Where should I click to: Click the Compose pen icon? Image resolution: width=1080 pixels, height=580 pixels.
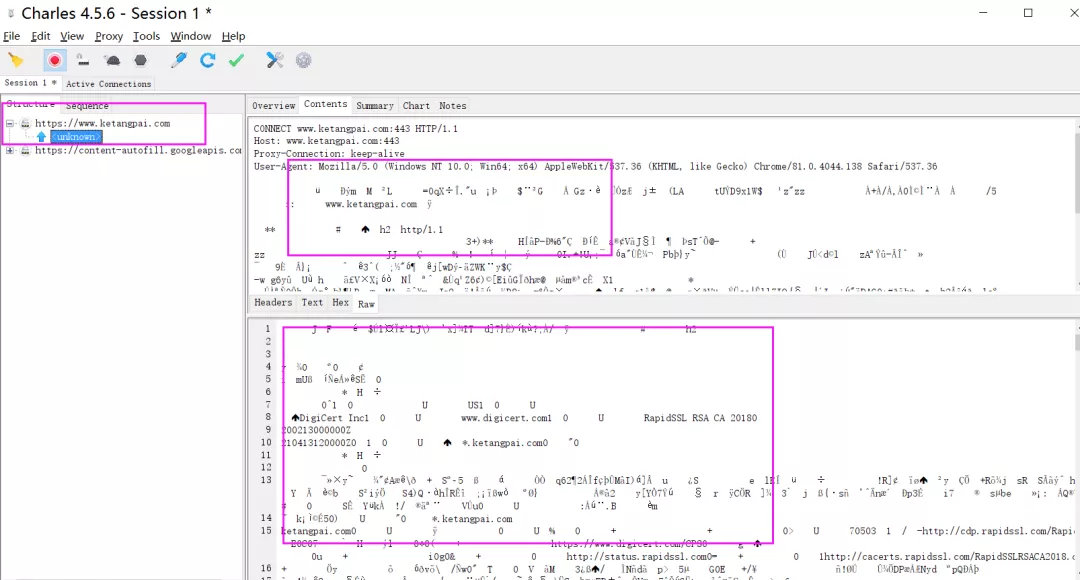click(x=178, y=61)
